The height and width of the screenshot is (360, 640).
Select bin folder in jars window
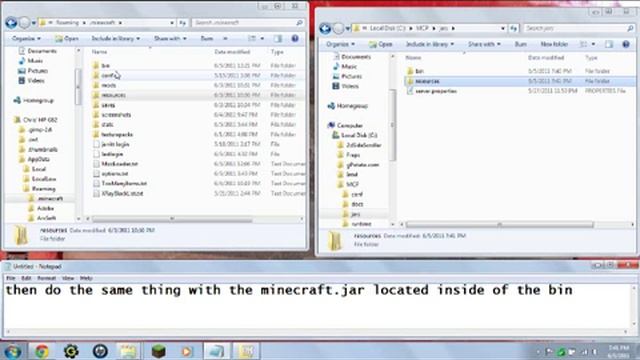[419, 71]
